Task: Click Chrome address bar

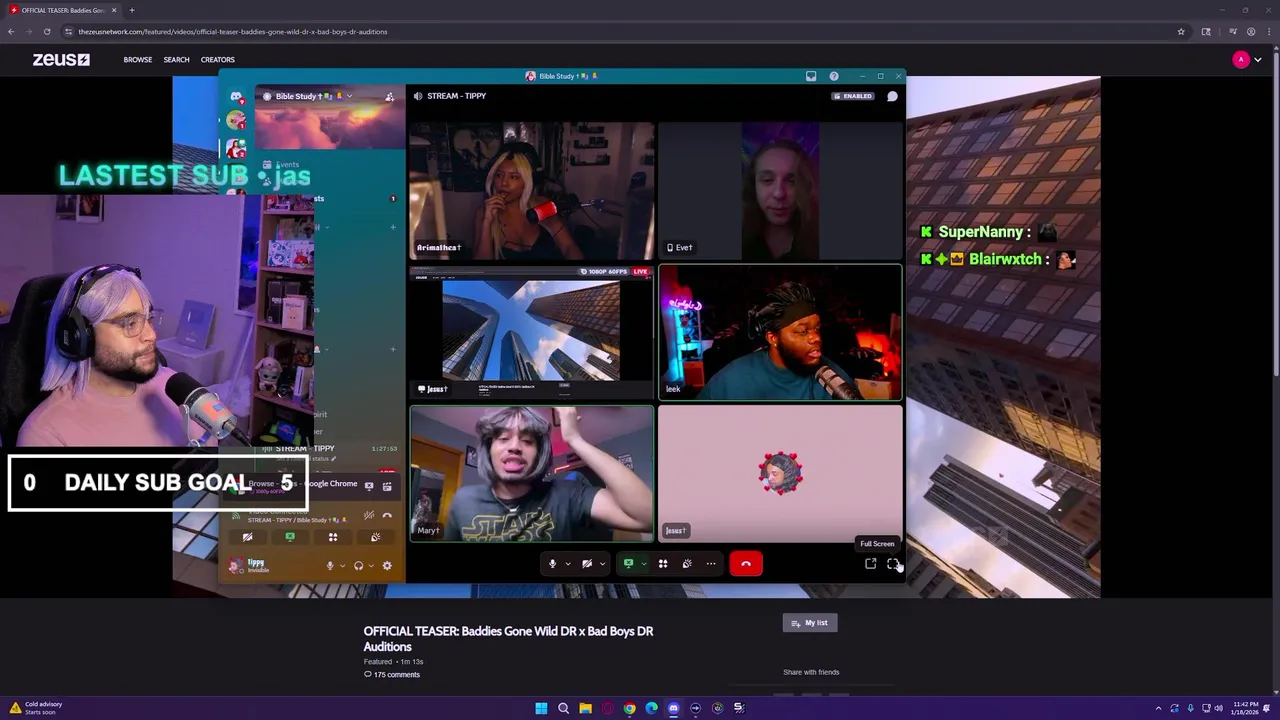Action: 620,31
